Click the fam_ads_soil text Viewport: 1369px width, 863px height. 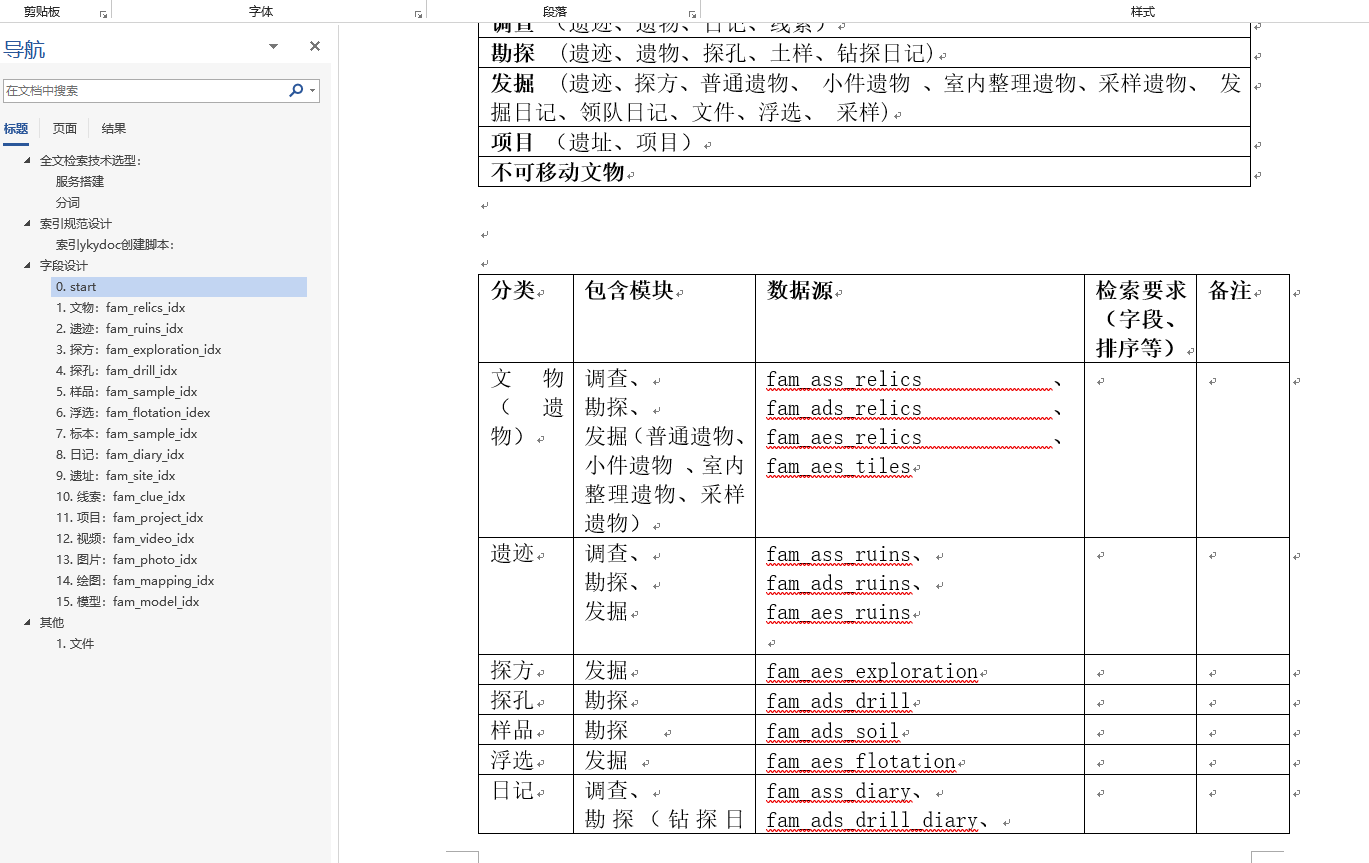pos(833,732)
